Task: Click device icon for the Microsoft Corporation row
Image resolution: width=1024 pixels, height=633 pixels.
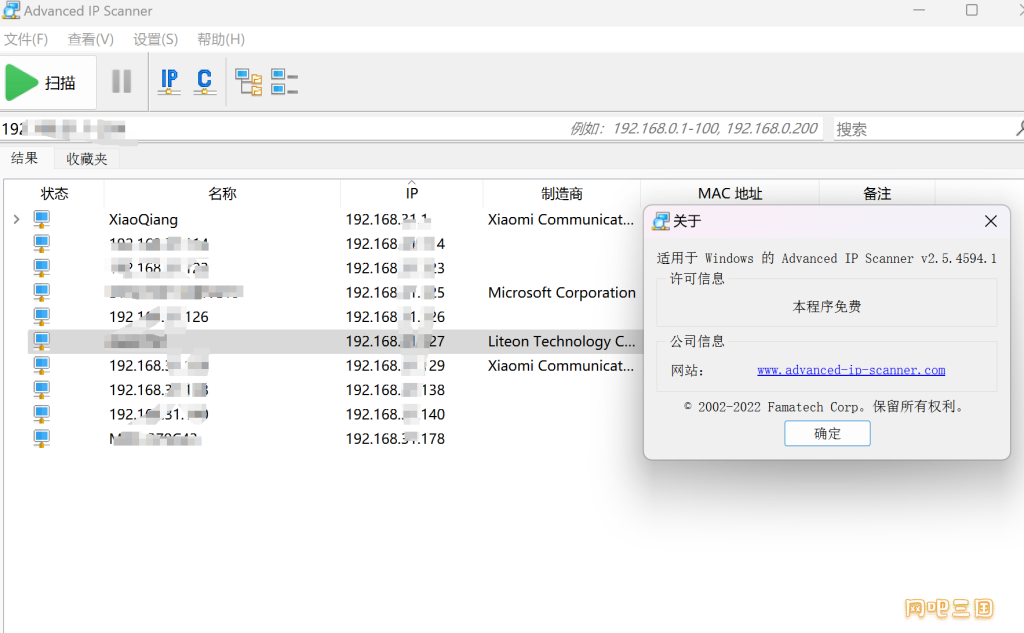Action: click(x=42, y=293)
